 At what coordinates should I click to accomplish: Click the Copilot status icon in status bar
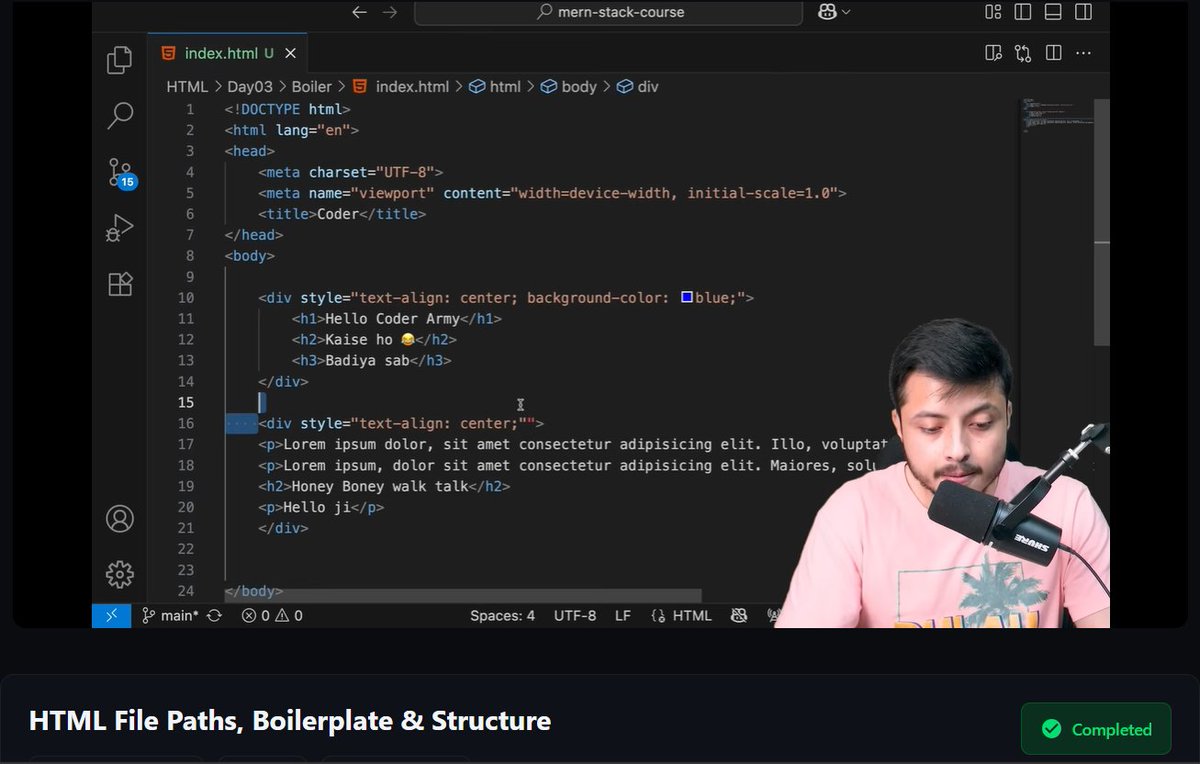[738, 616]
